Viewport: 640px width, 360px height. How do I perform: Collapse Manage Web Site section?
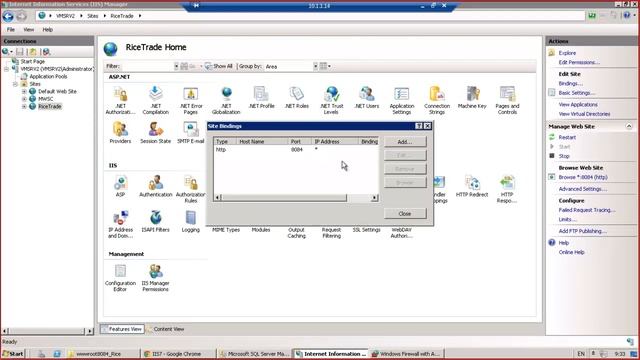pos(629,127)
